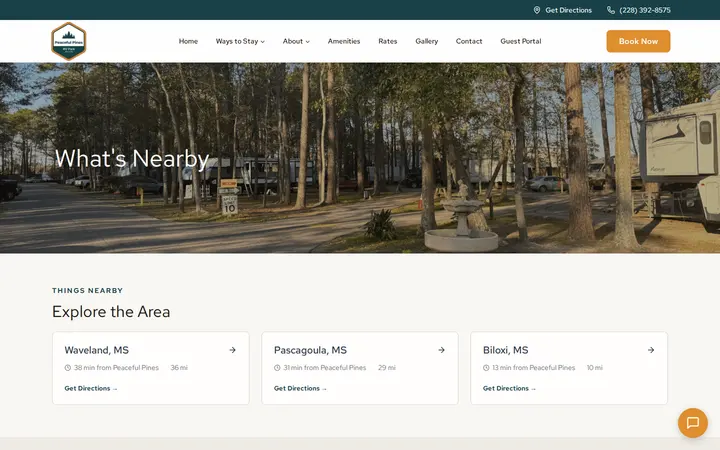Open the Contact page

[469, 41]
